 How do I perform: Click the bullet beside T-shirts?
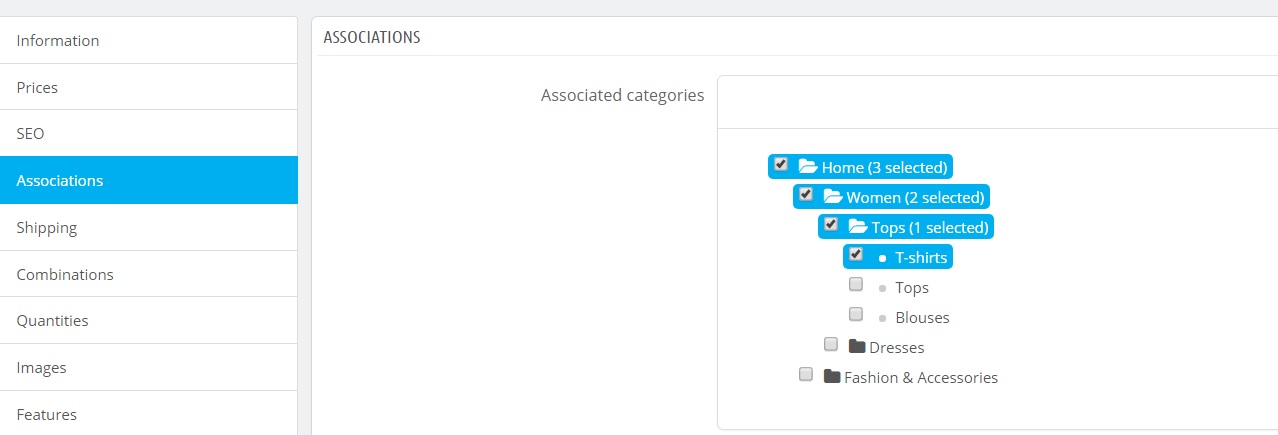(x=882, y=258)
